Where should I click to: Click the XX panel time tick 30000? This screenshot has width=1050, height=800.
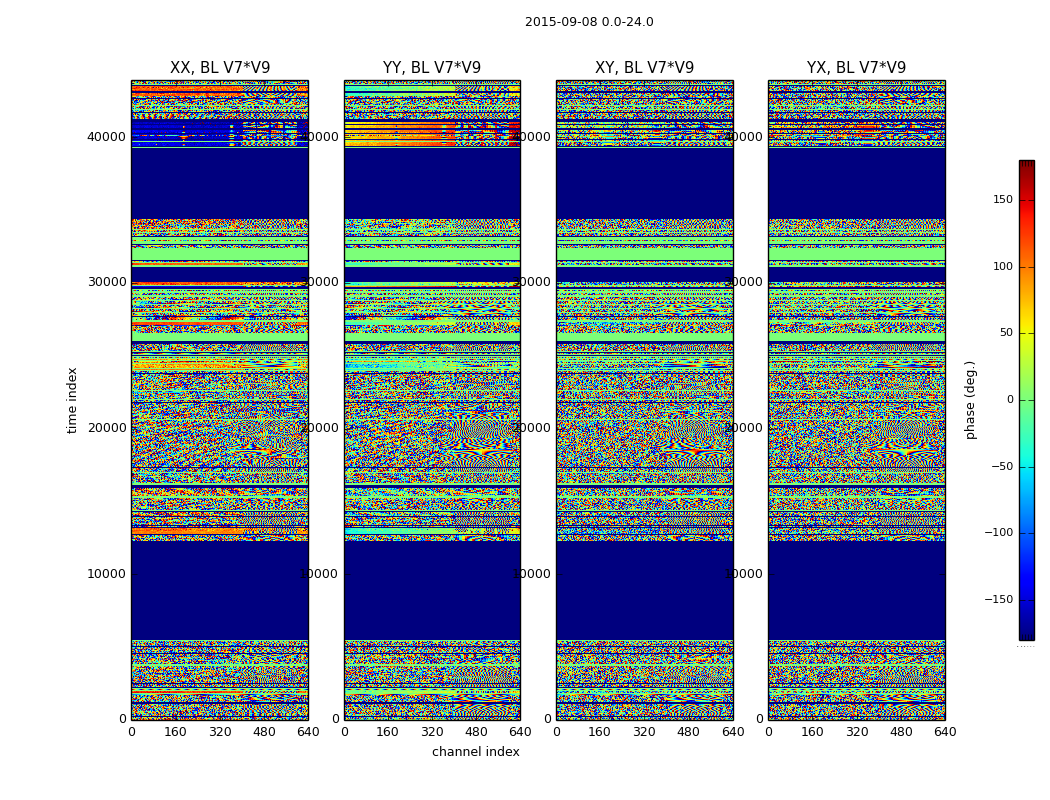click(106, 282)
